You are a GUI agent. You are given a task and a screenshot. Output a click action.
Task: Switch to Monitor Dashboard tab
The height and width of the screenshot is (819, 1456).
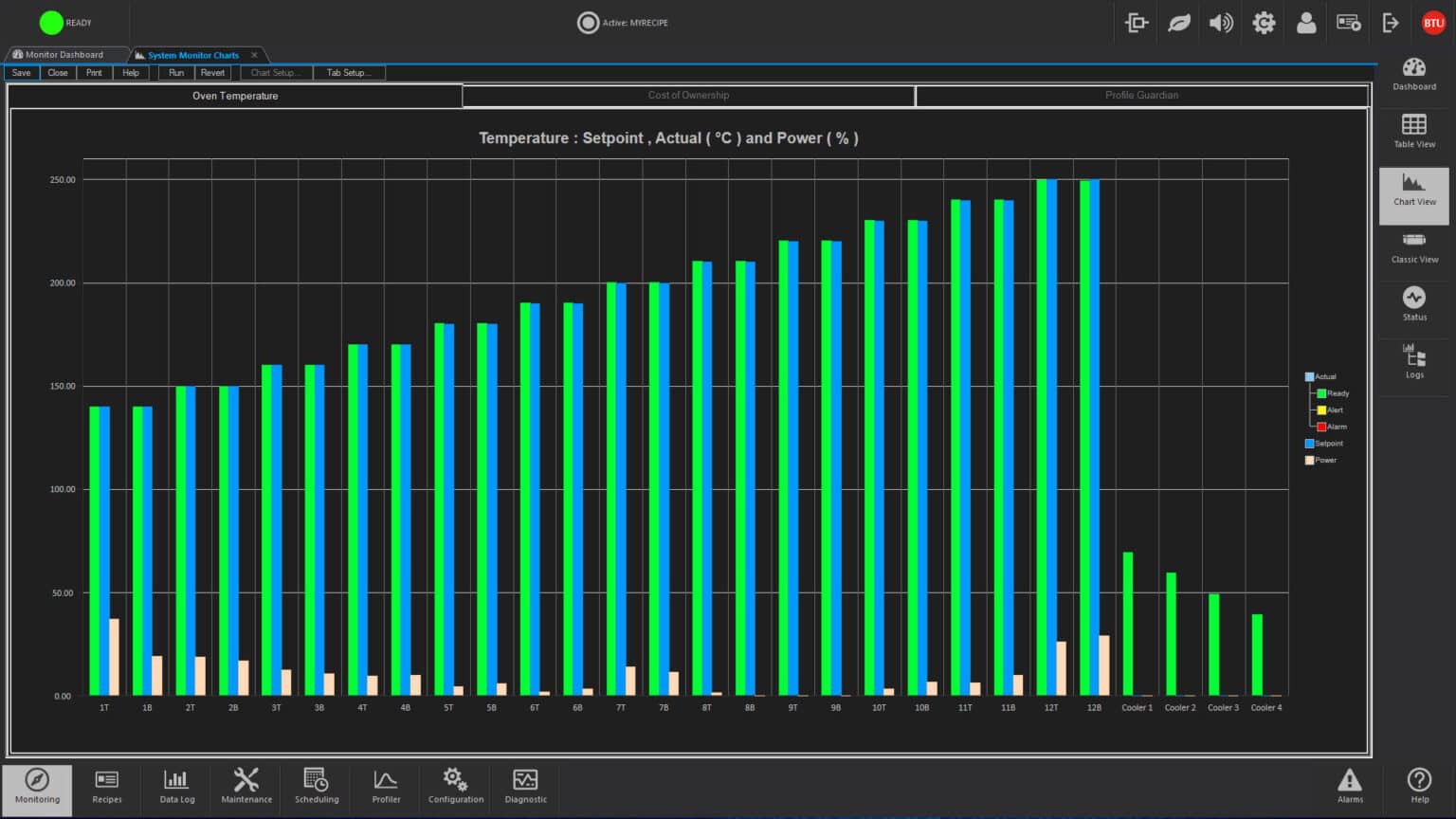click(64, 55)
